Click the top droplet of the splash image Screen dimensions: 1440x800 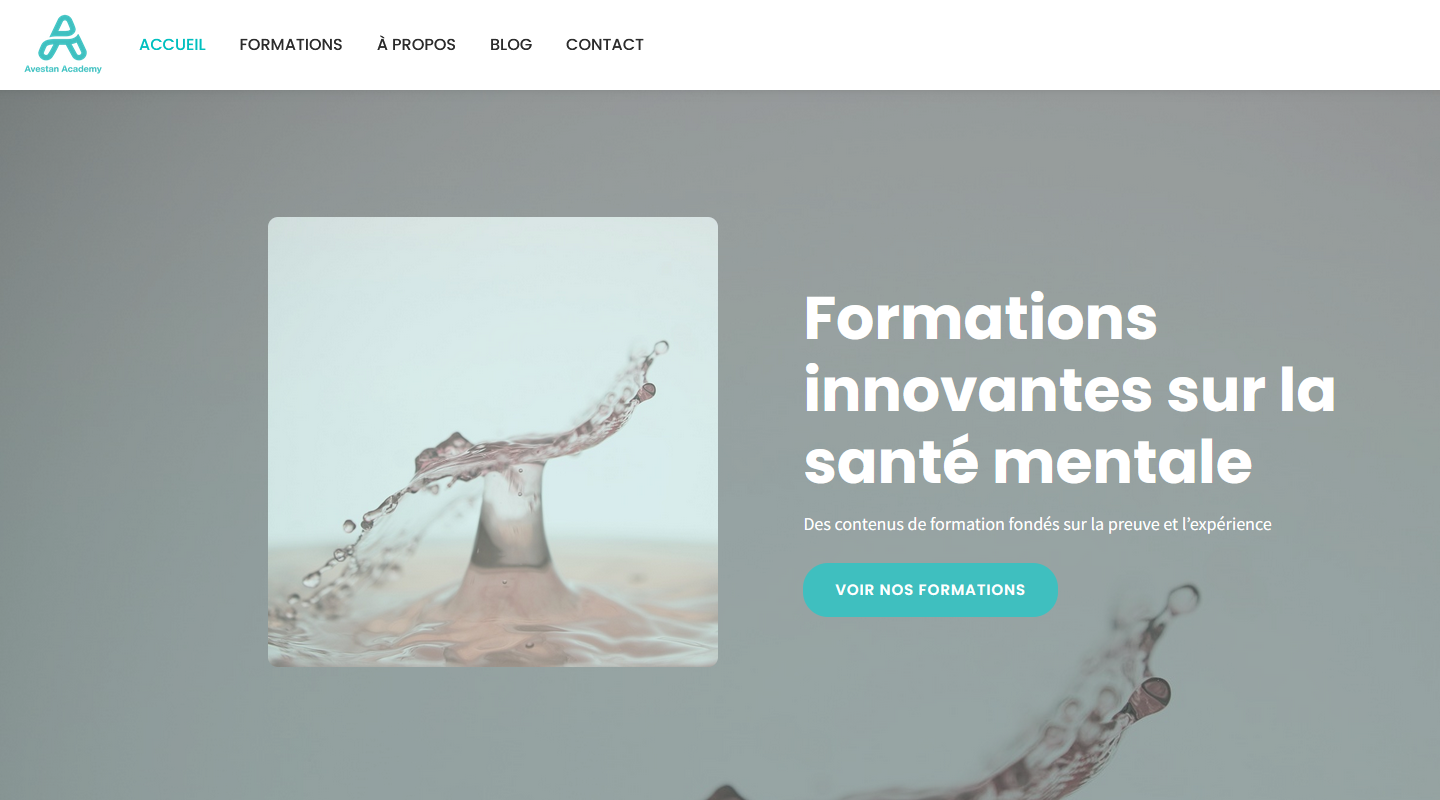[x=660, y=348]
